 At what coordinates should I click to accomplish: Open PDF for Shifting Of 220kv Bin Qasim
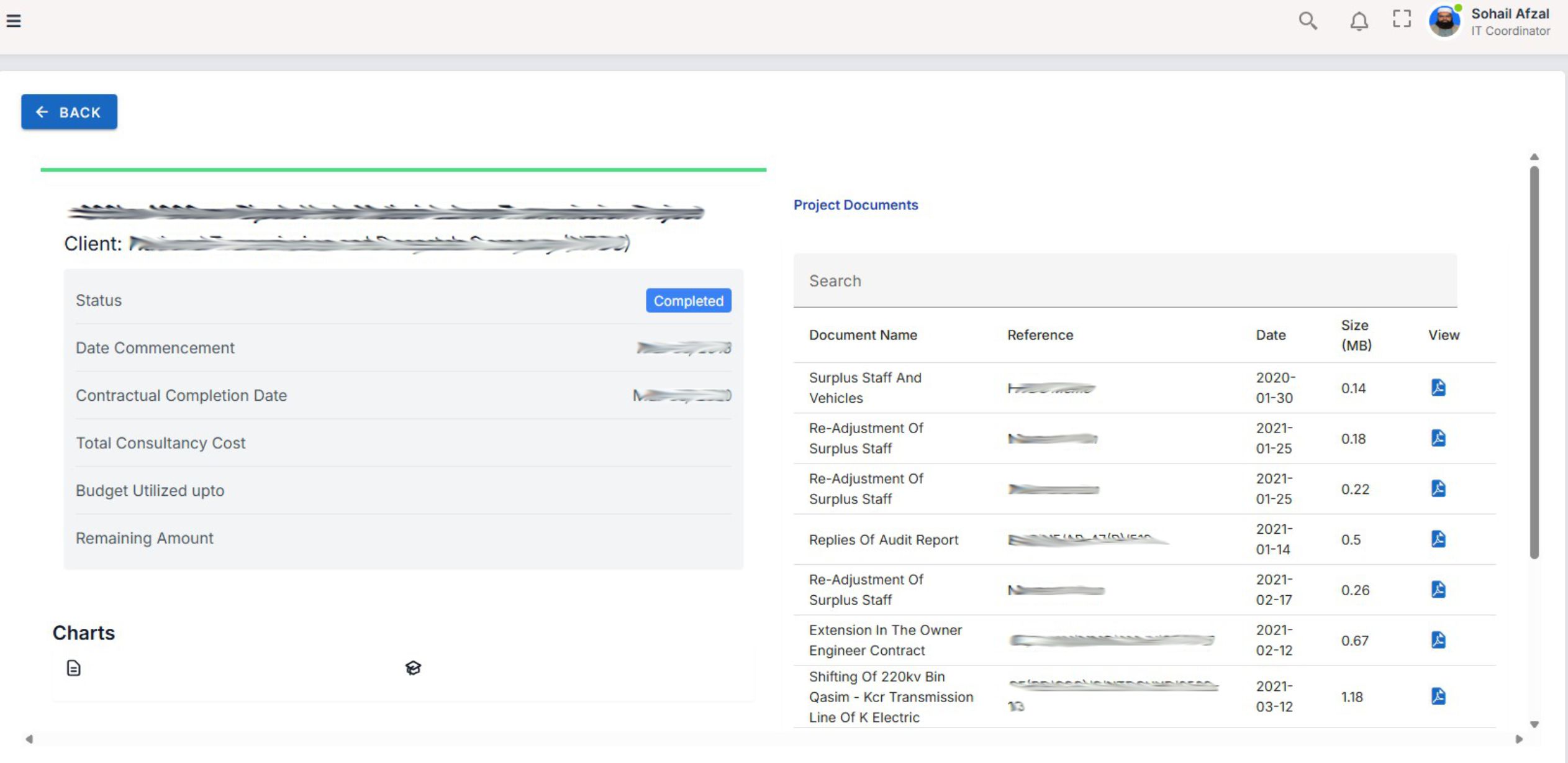[x=1438, y=697]
